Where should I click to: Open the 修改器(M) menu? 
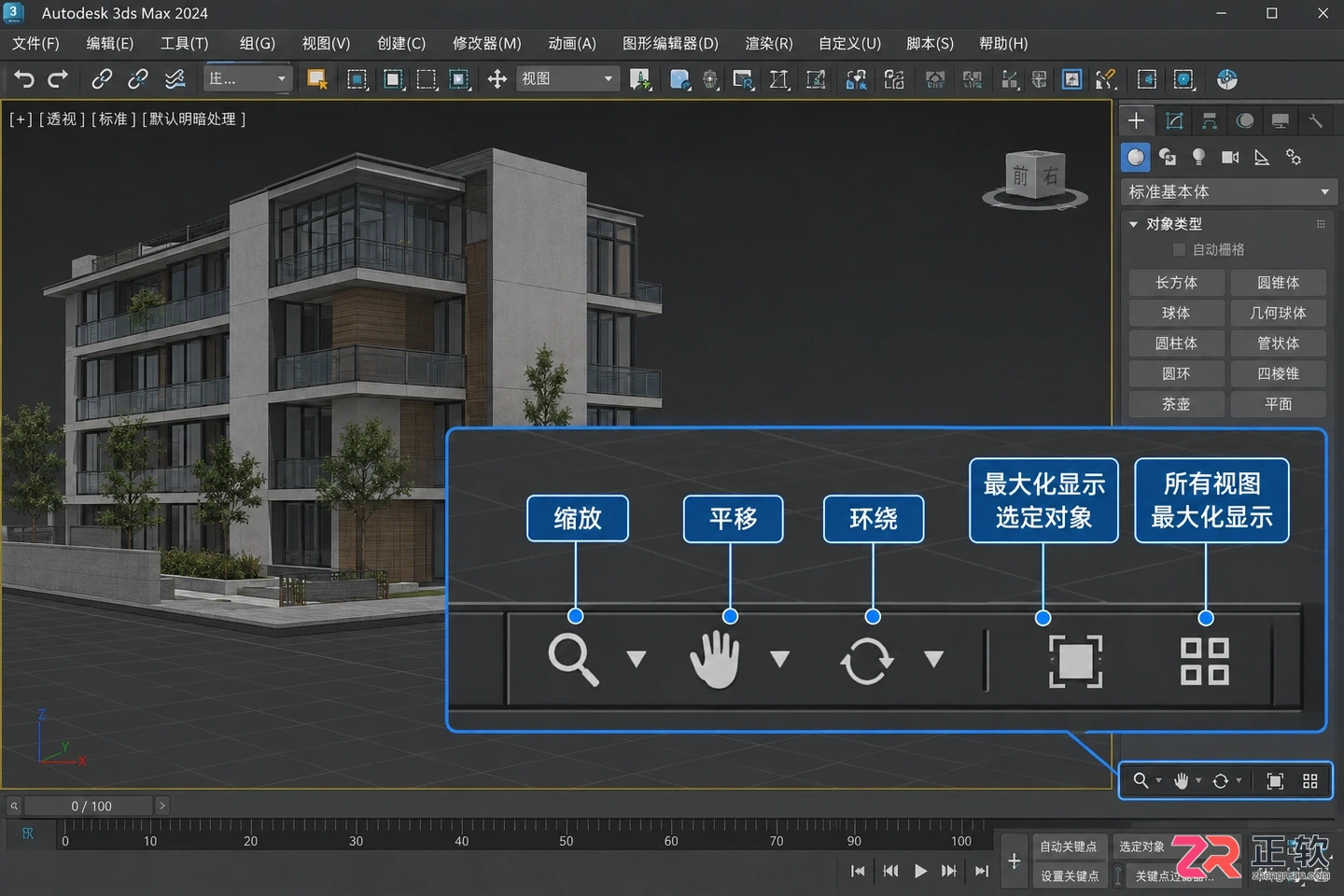486,43
